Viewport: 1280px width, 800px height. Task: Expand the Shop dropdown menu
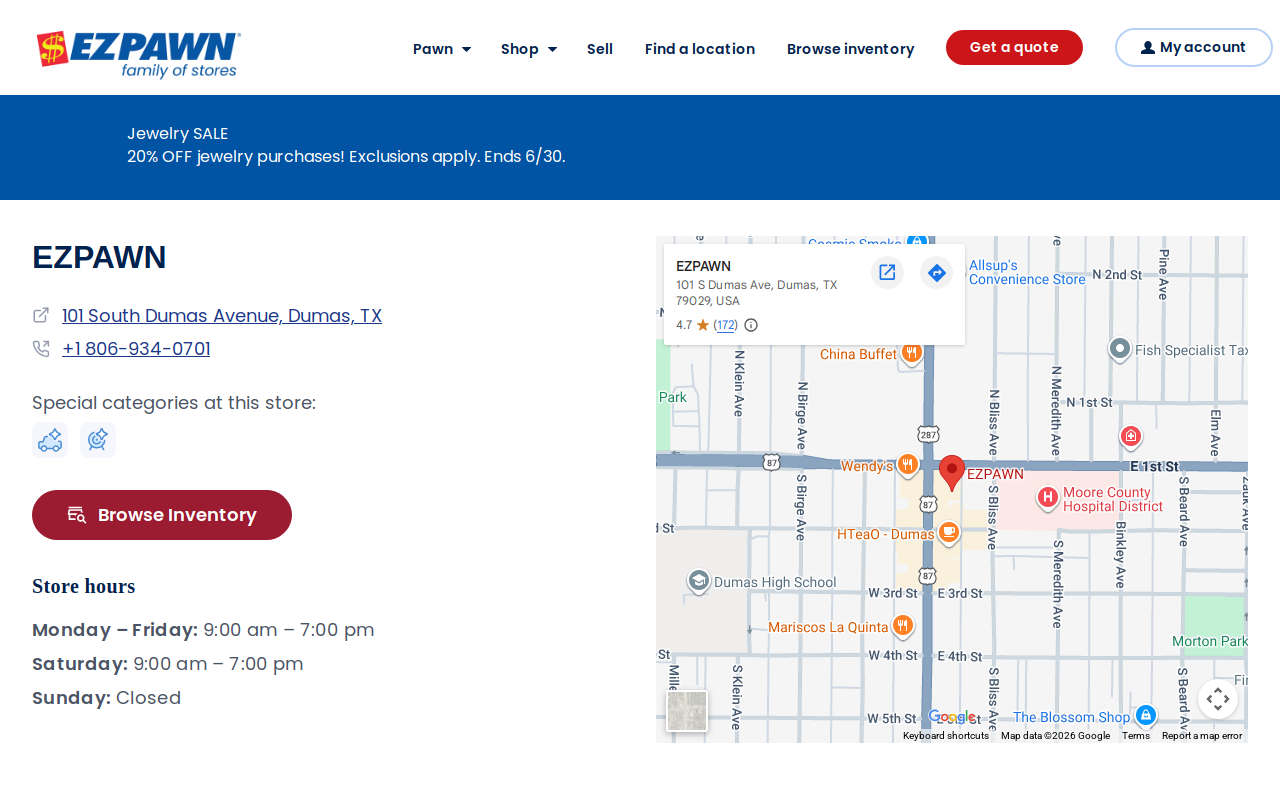[529, 49]
